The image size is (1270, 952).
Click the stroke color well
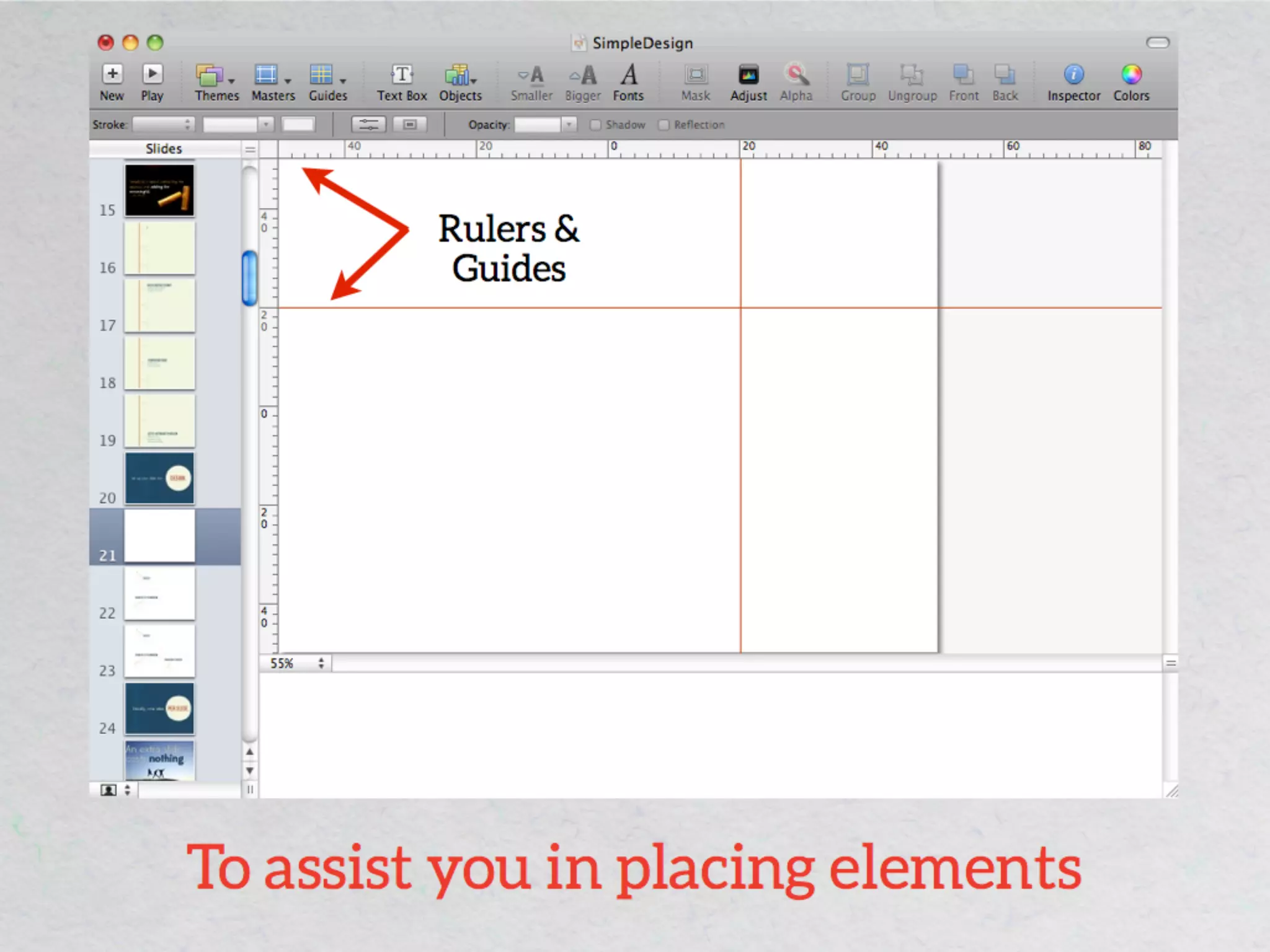click(x=298, y=125)
